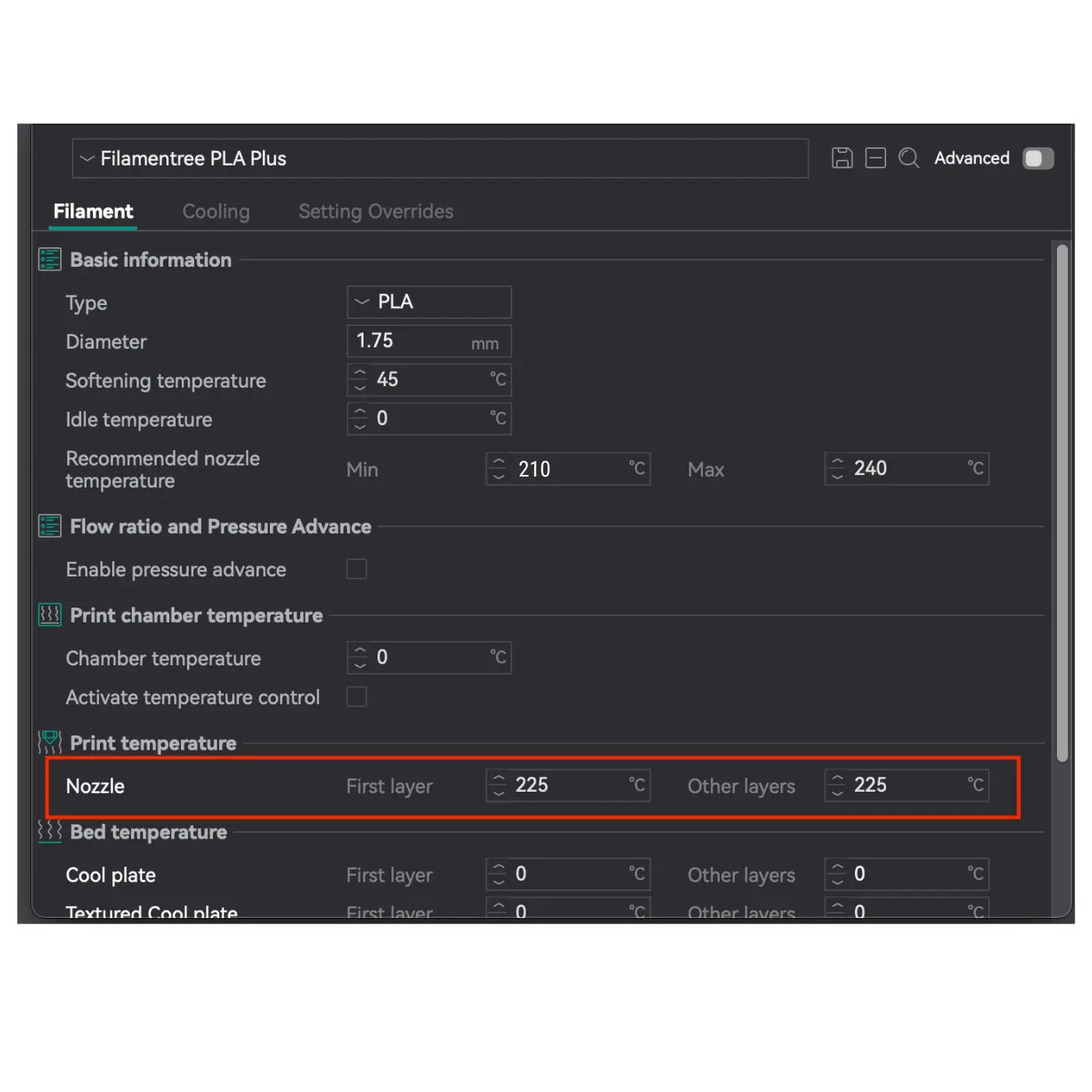
Task: Click the Bed temperature section icon
Action: 50,831
